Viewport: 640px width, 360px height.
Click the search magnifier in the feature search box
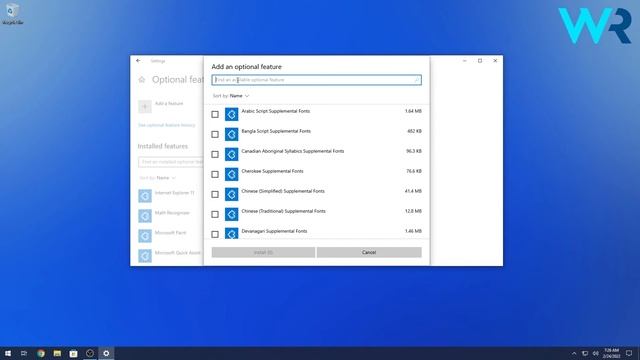417,80
